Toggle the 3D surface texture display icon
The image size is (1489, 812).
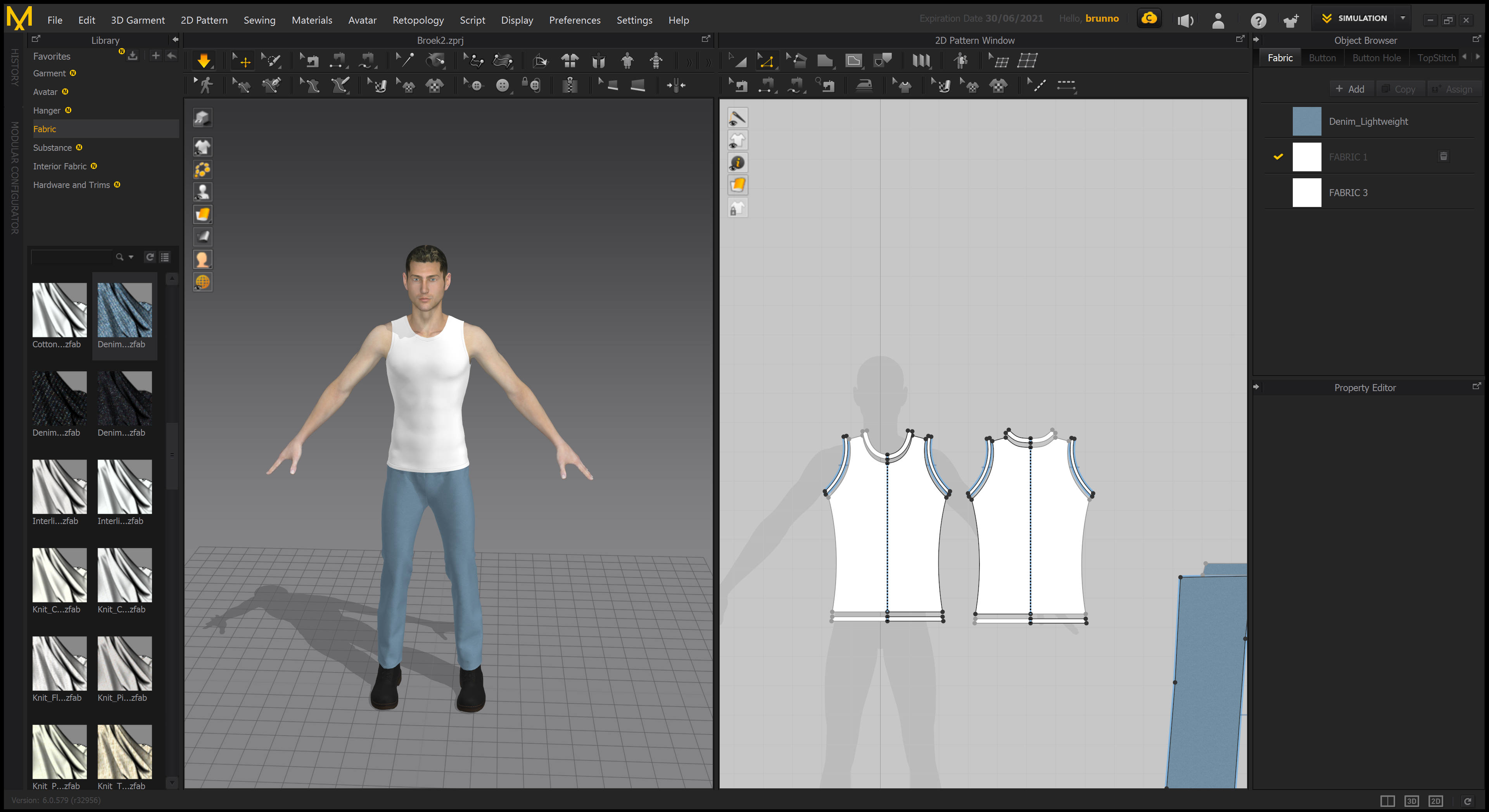[x=202, y=214]
